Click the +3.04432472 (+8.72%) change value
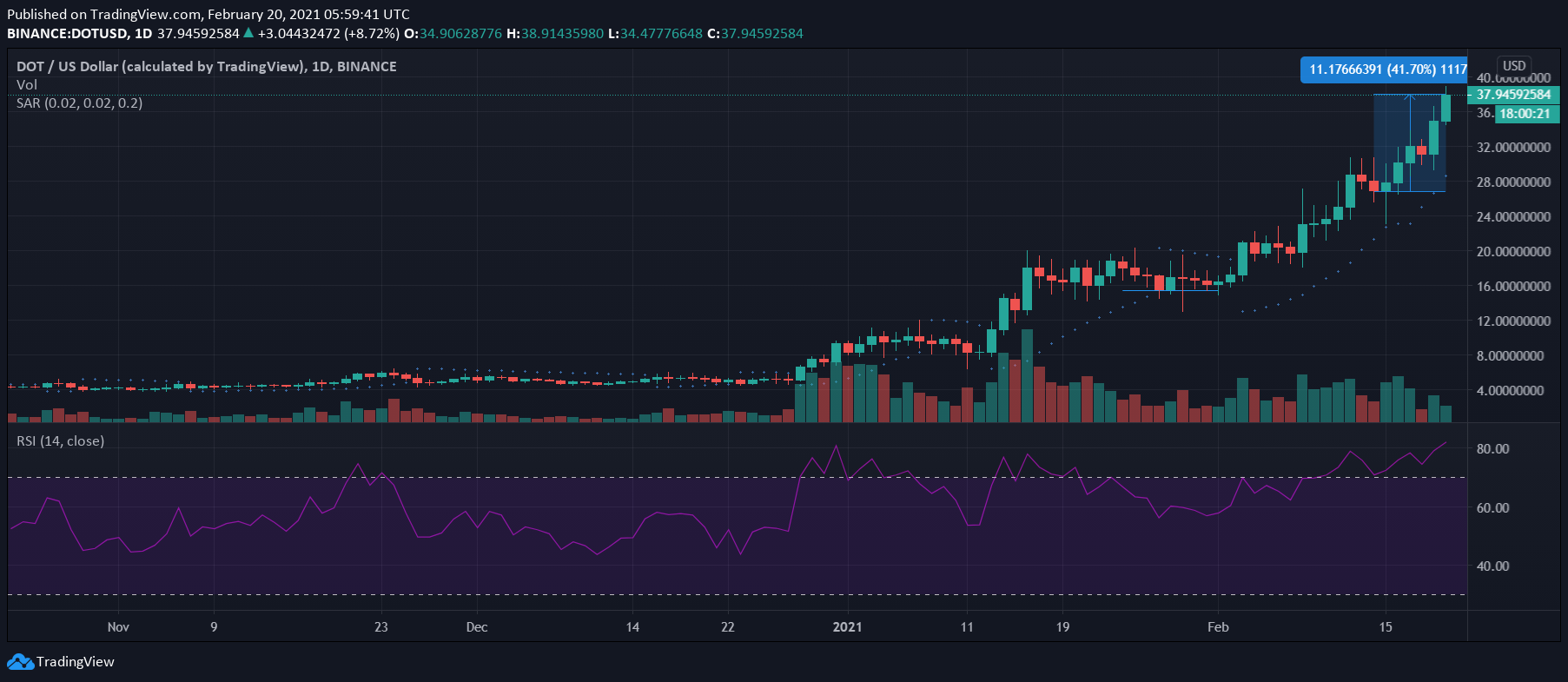 (x=328, y=34)
